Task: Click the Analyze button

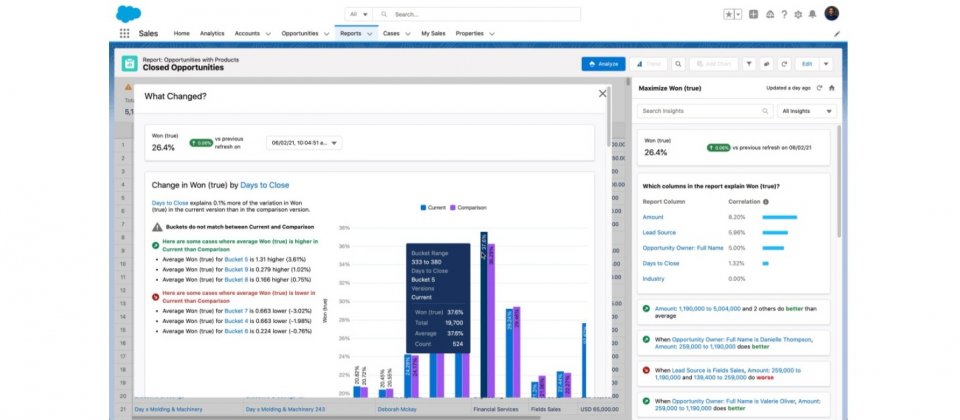Action: click(603, 64)
